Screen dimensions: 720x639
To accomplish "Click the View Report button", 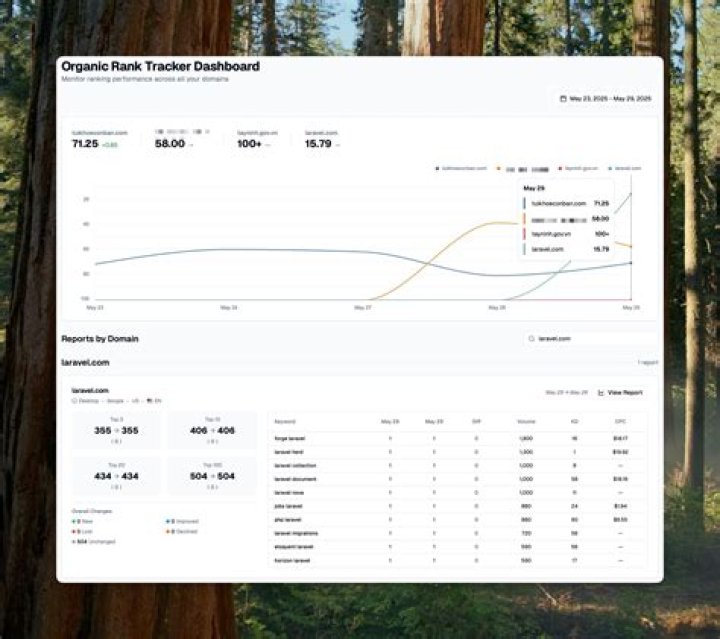I will pyautogui.click(x=624, y=393).
